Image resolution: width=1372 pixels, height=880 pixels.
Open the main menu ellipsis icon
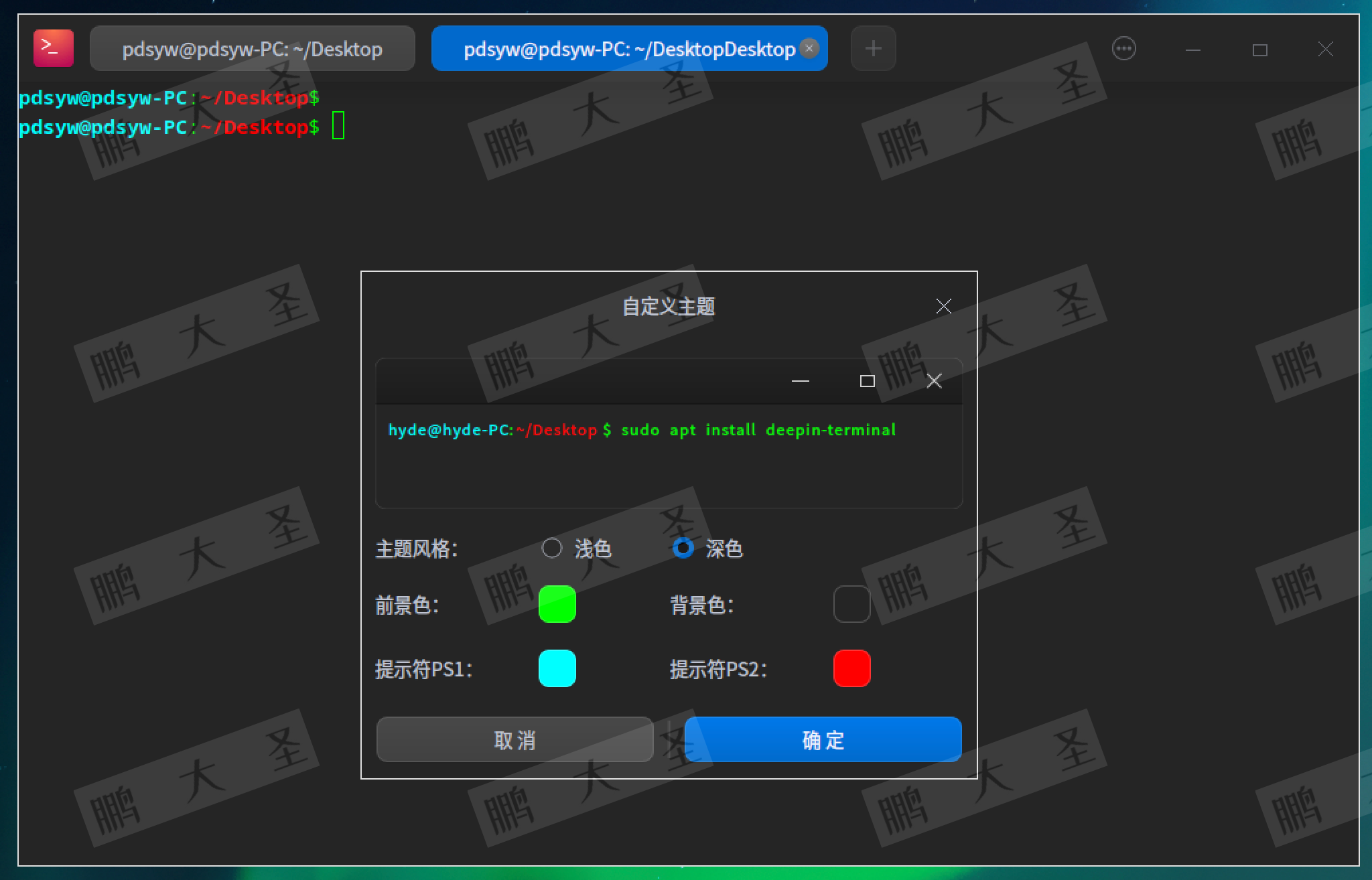(x=1123, y=48)
